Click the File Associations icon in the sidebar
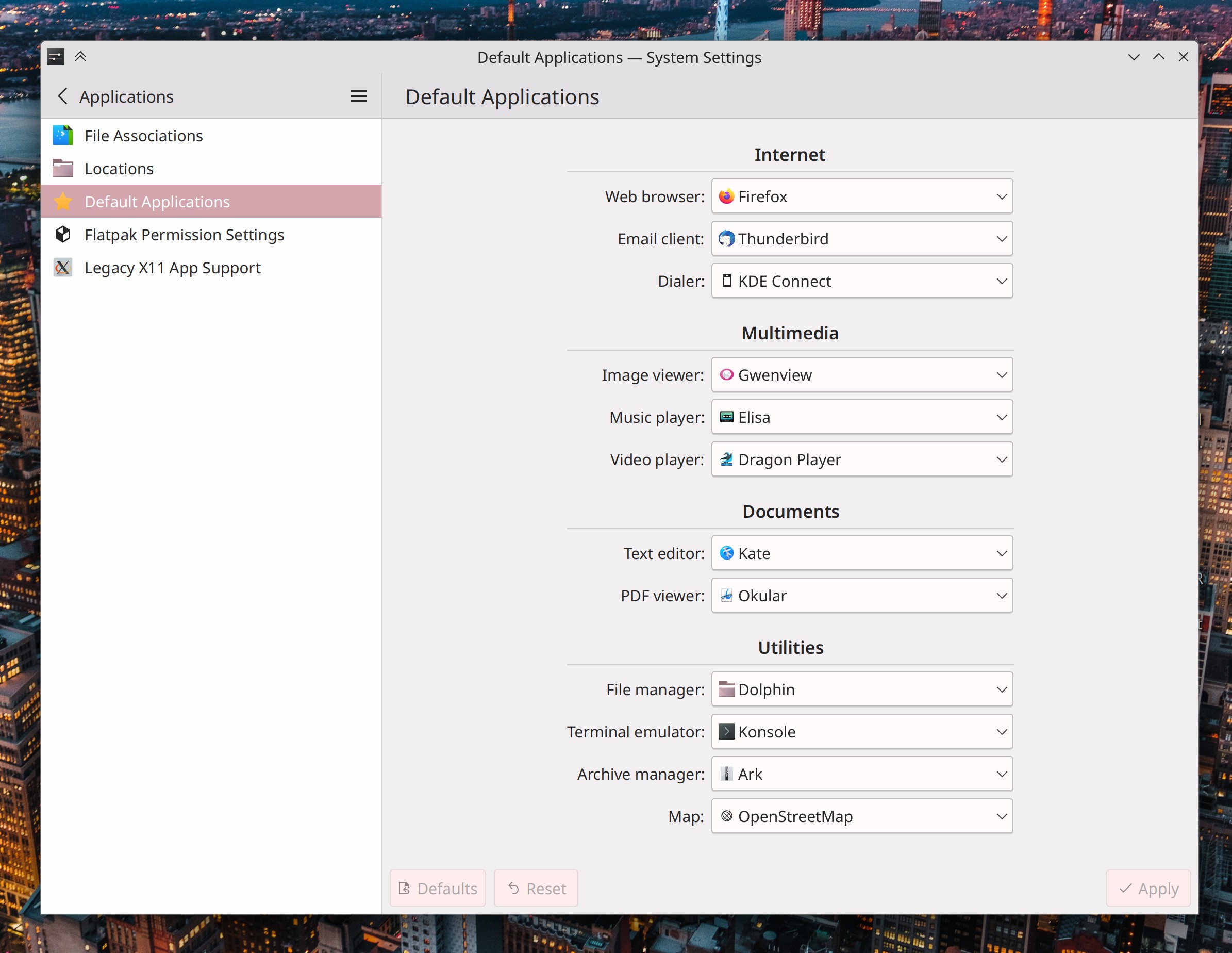This screenshot has height=953, width=1232. [x=62, y=136]
